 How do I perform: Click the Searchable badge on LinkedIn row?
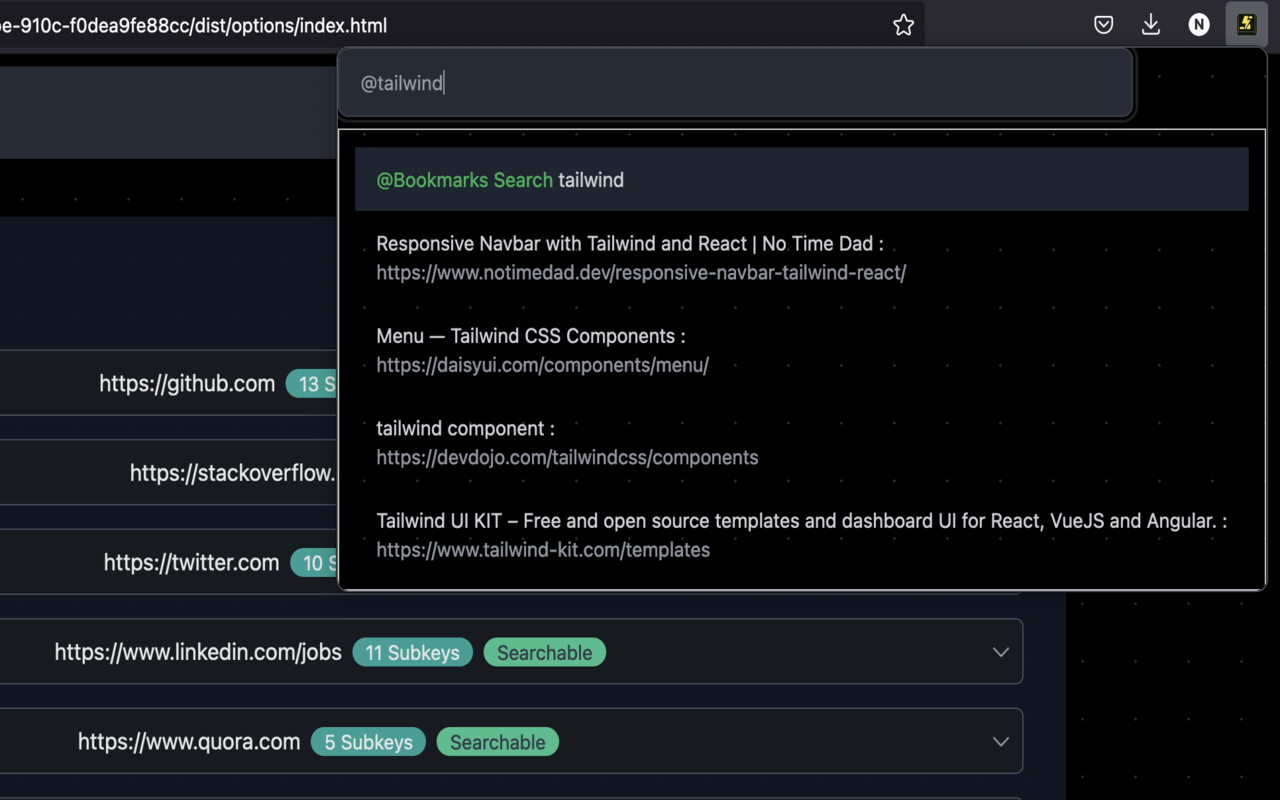(x=545, y=653)
